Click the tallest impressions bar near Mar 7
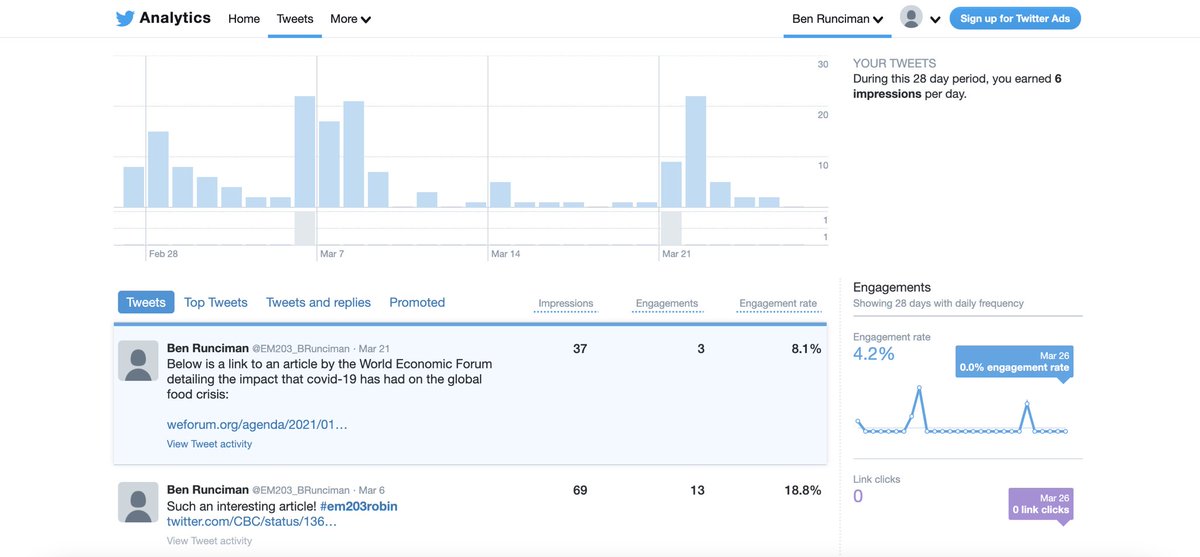1200x557 pixels. [x=305, y=152]
